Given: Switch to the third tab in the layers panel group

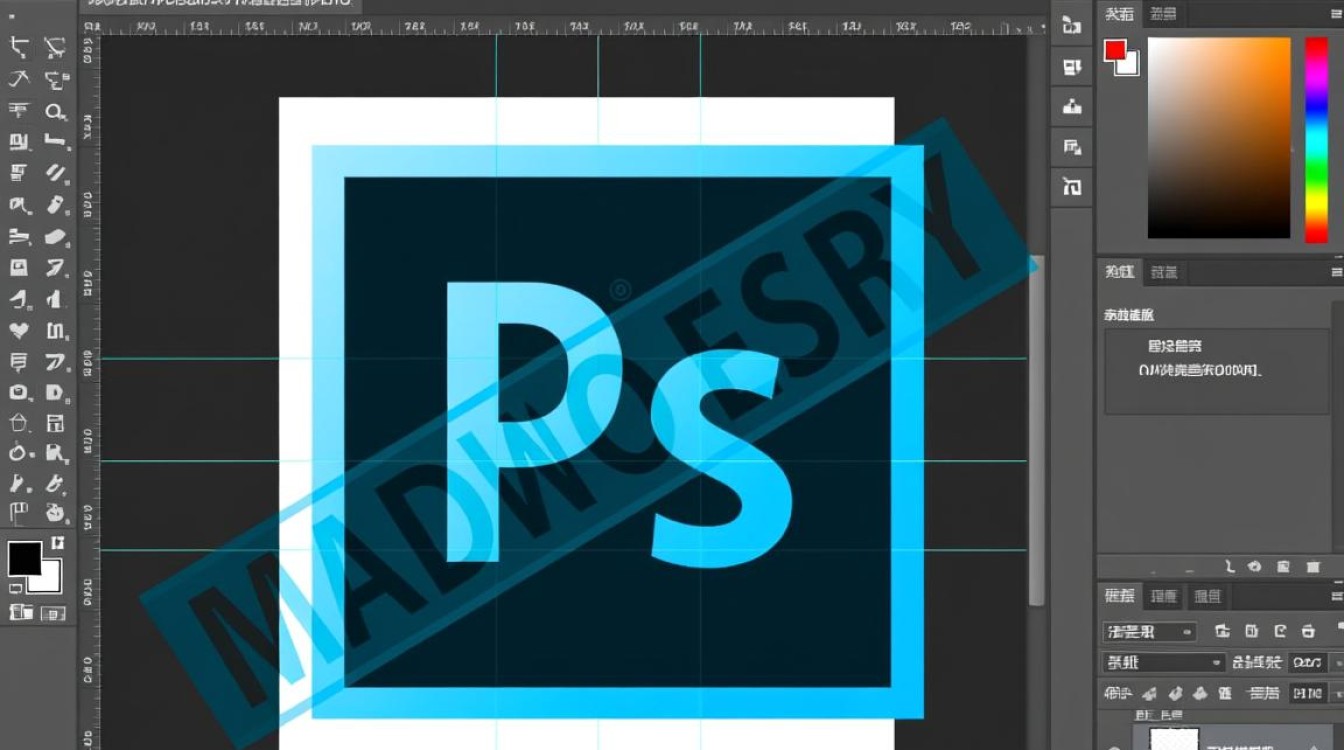Looking at the screenshot, I should pos(1208,596).
